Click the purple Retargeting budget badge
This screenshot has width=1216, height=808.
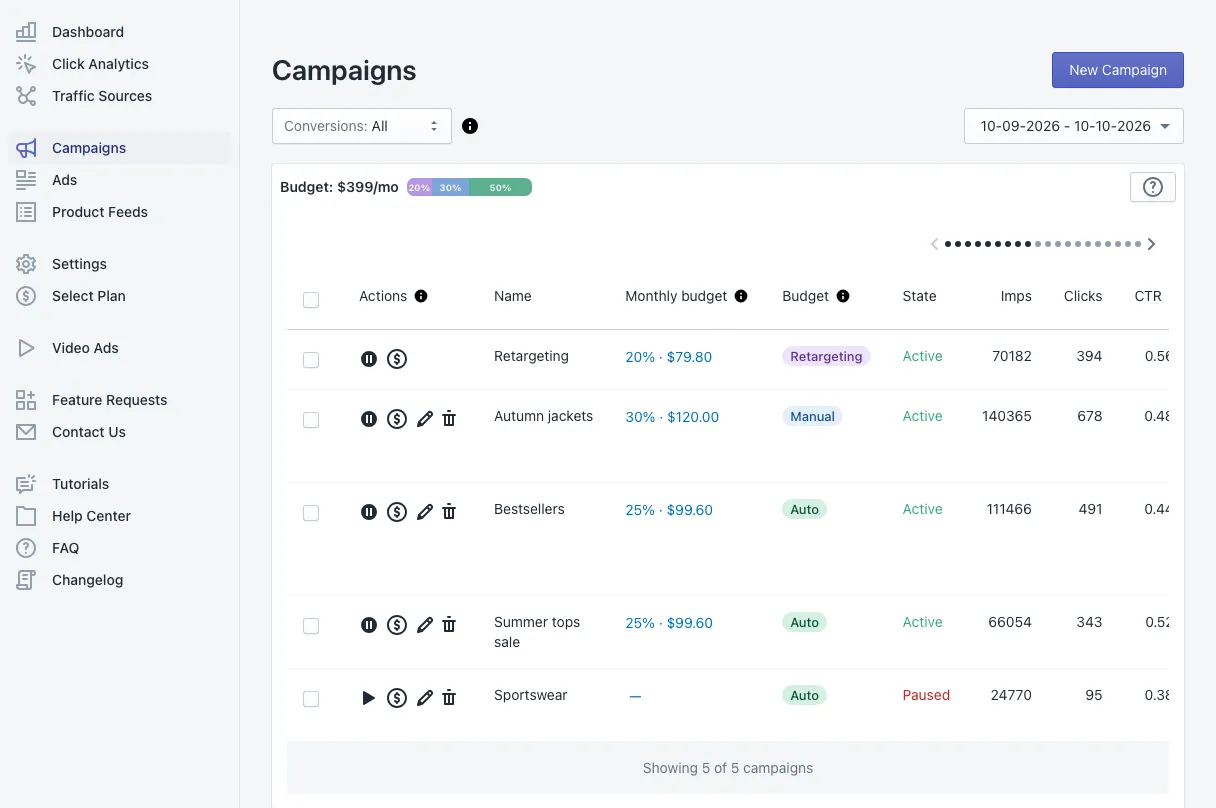826,357
